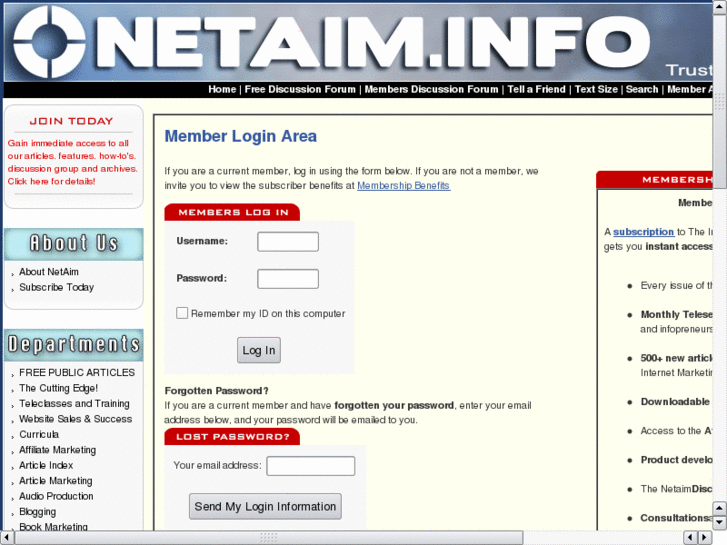Click the horizontal scrollbar thumb
Screen dimensions: 727x545
[x=269, y=538]
